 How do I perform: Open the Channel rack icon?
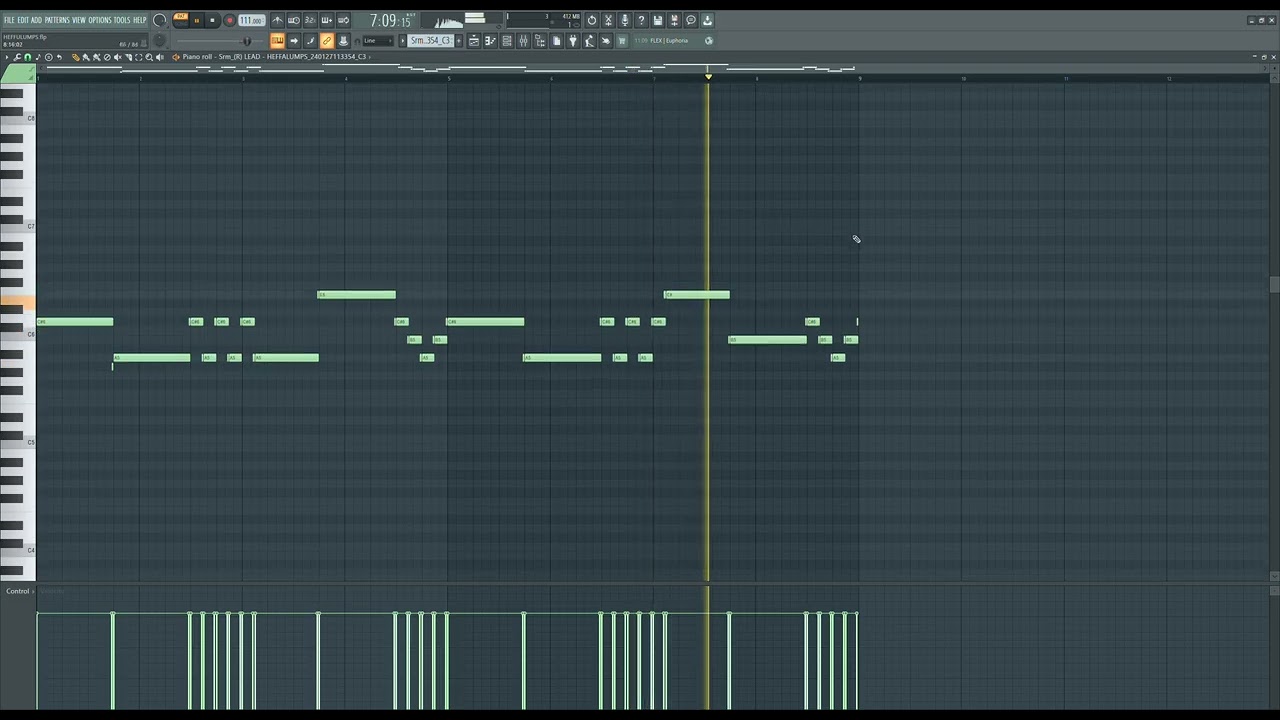click(507, 41)
